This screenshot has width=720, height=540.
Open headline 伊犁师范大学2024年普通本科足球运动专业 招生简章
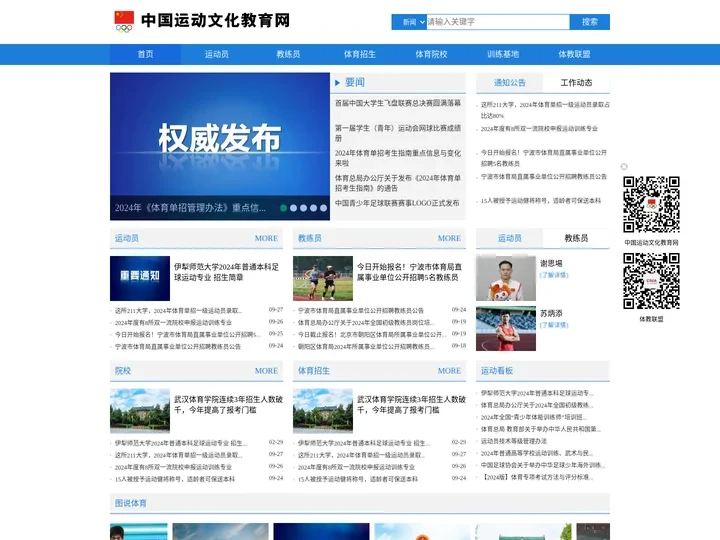click(226, 272)
